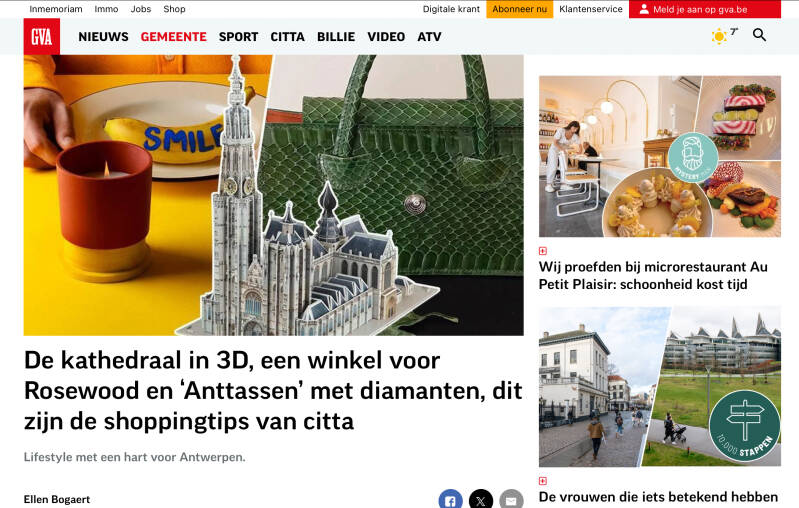Open the NIEUWS menu section

[103, 37]
